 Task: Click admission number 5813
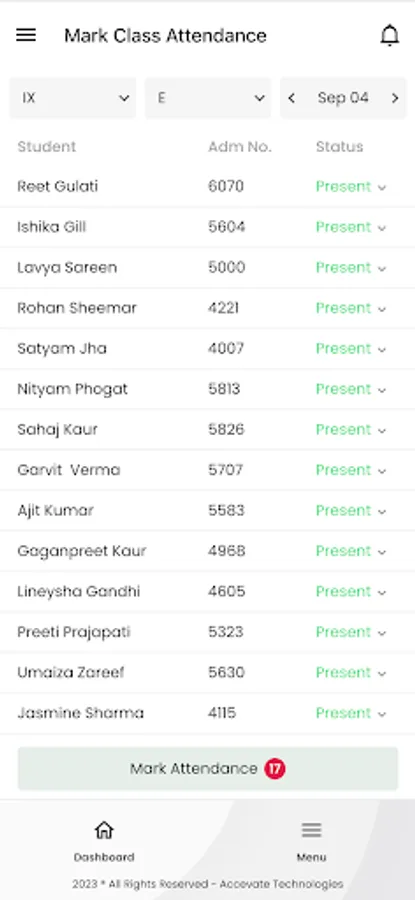224,389
